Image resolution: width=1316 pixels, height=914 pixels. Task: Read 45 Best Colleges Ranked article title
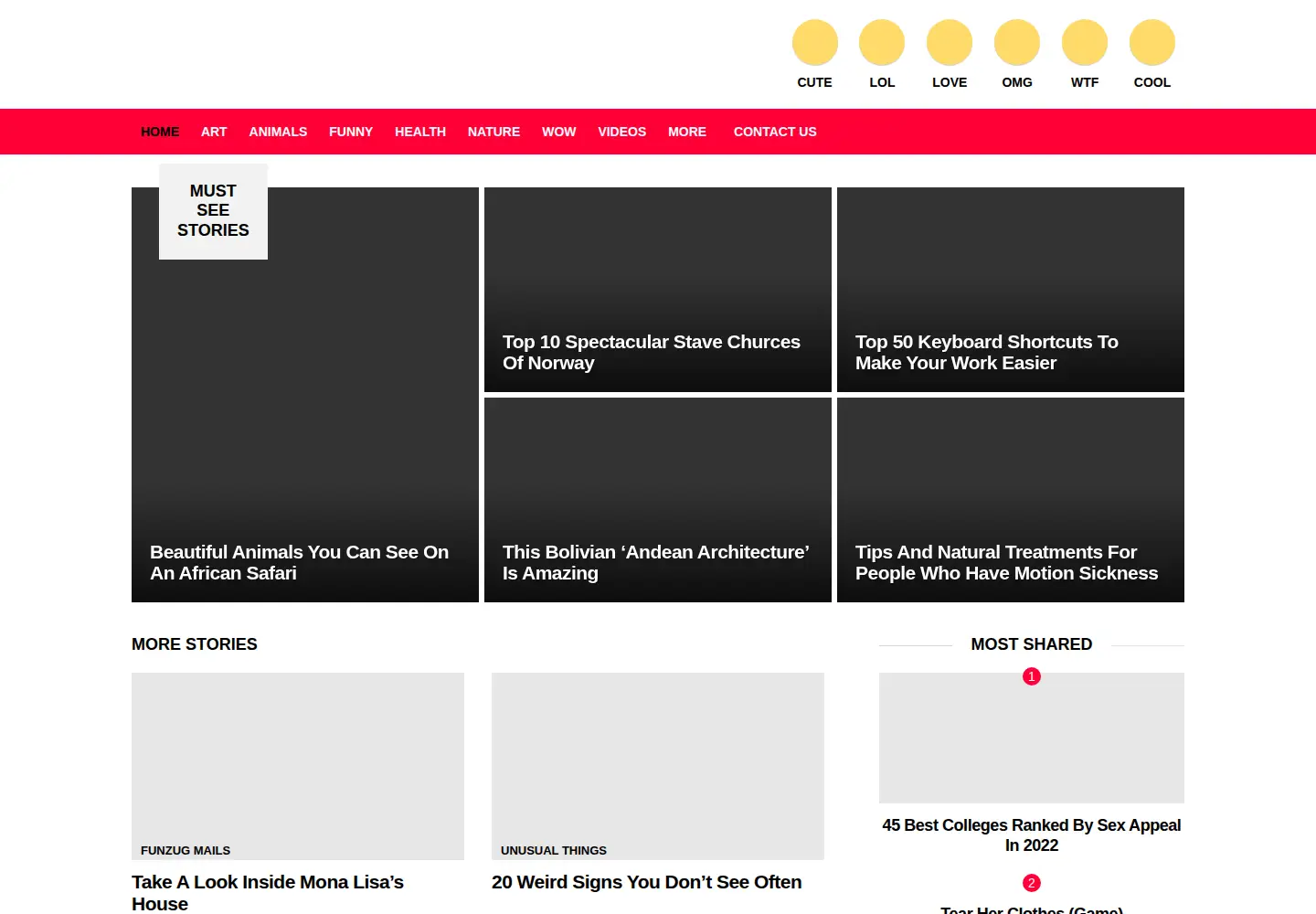[1032, 835]
